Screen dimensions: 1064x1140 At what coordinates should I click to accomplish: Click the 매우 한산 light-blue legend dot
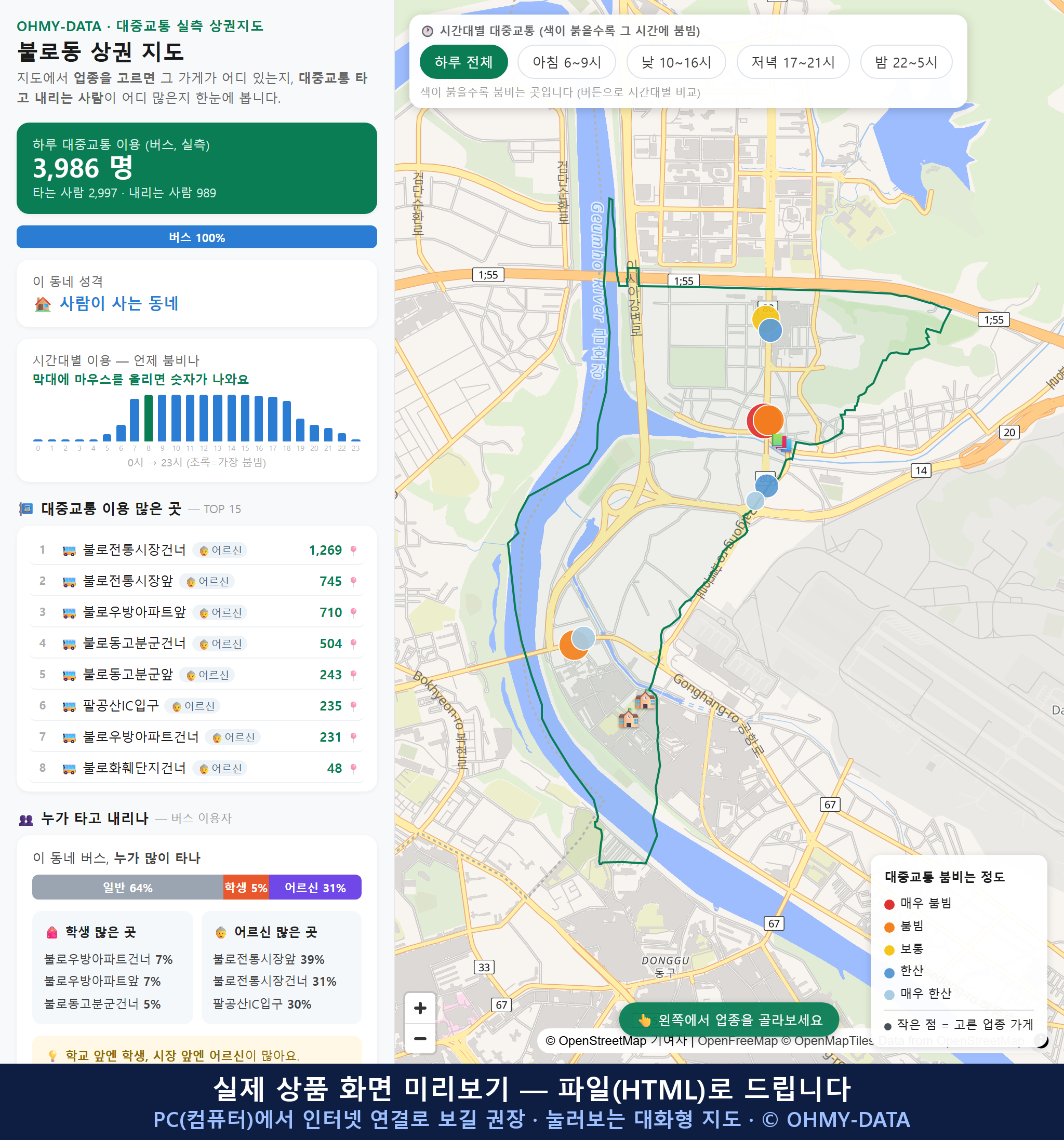[x=889, y=995]
